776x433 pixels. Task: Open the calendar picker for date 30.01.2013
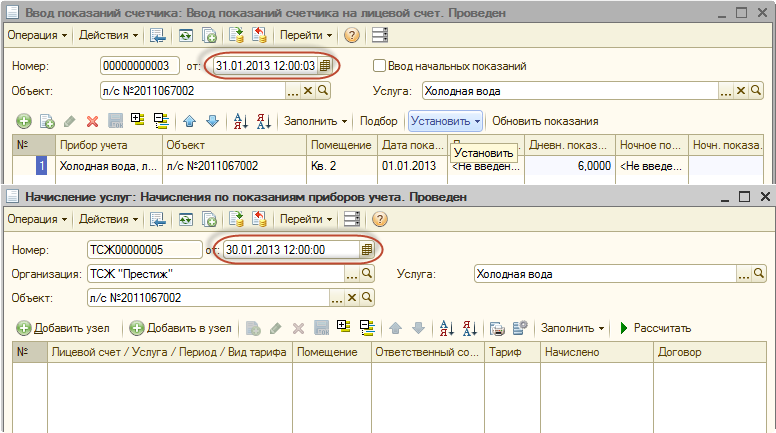pos(366,249)
